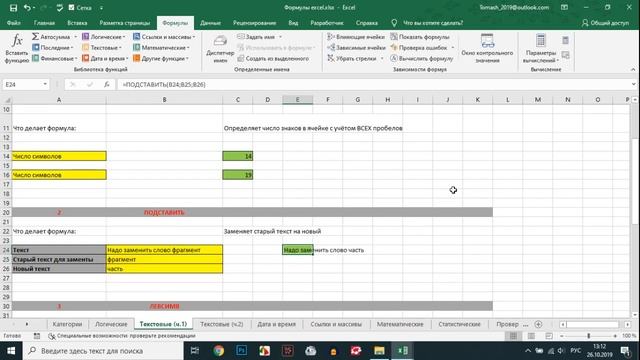Switch to Page Layout view in status bar
The image size is (640, 360).
pos(531,336)
